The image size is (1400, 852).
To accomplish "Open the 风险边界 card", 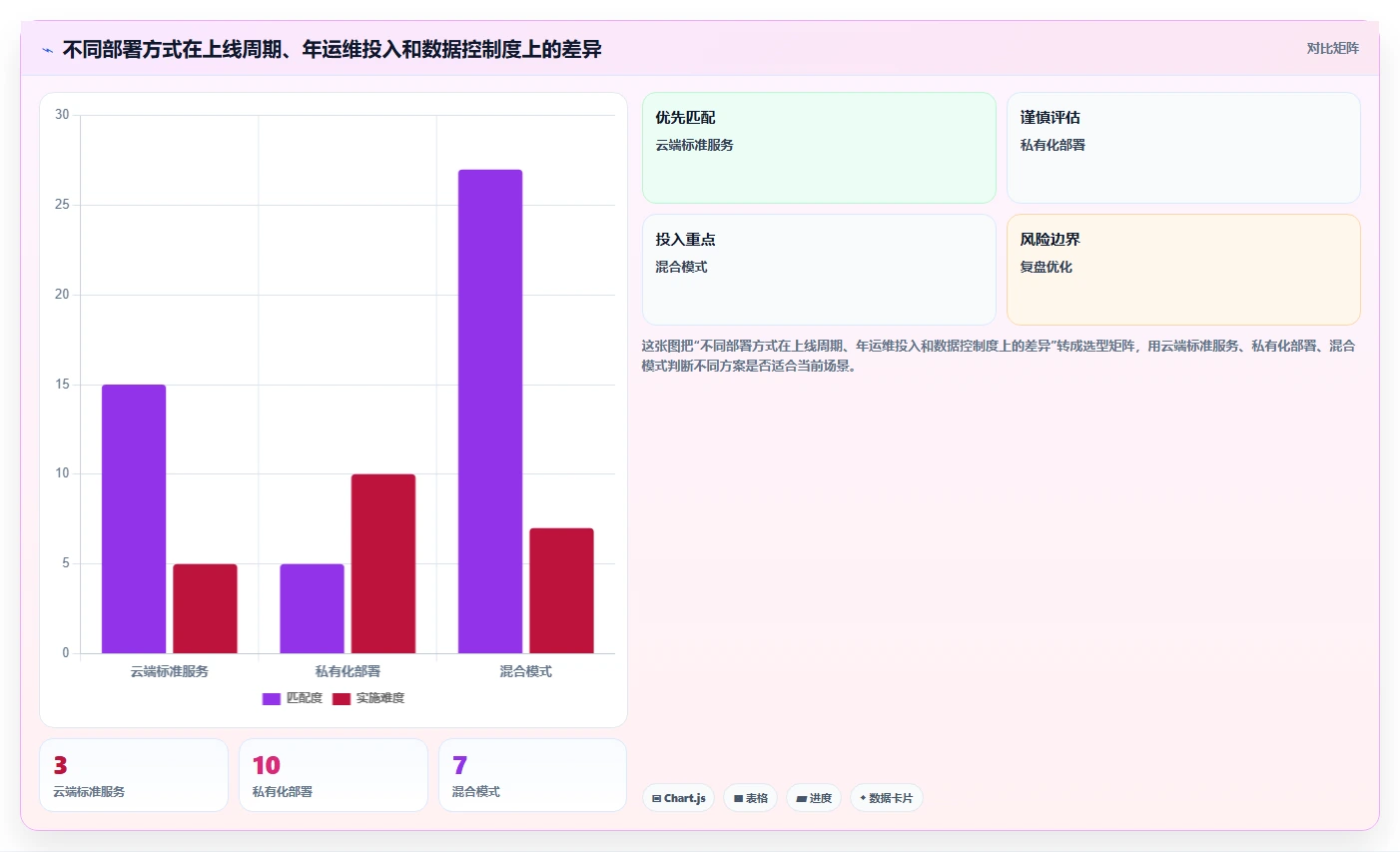I will click(1183, 270).
